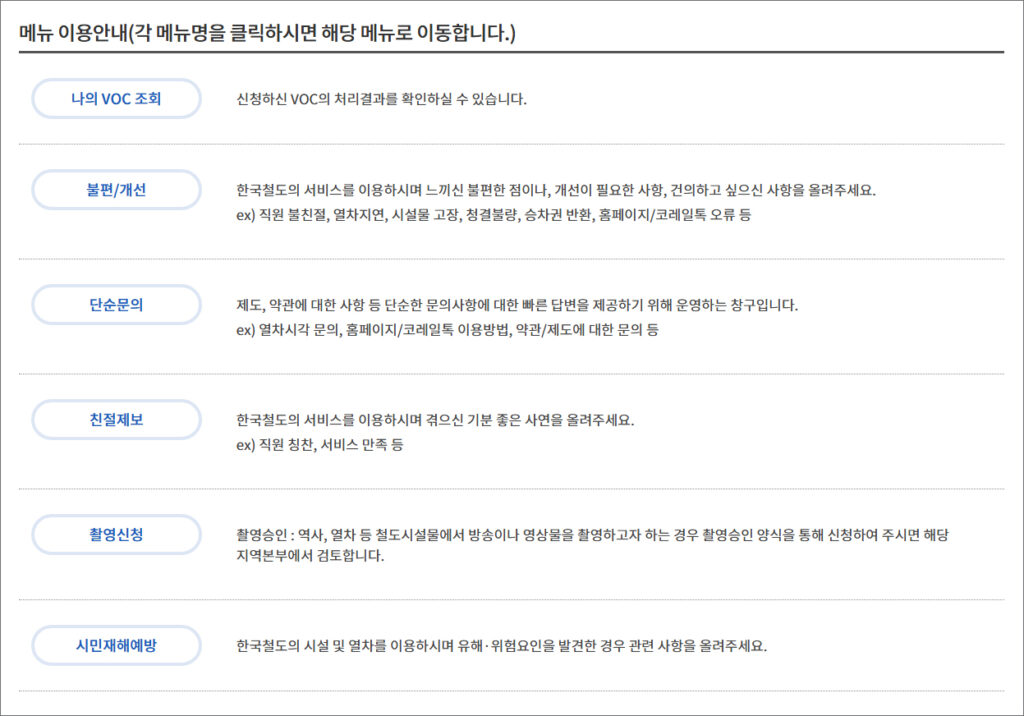The width and height of the screenshot is (1024, 716).
Task: Select the 단순문의 menu button
Action: point(116,305)
